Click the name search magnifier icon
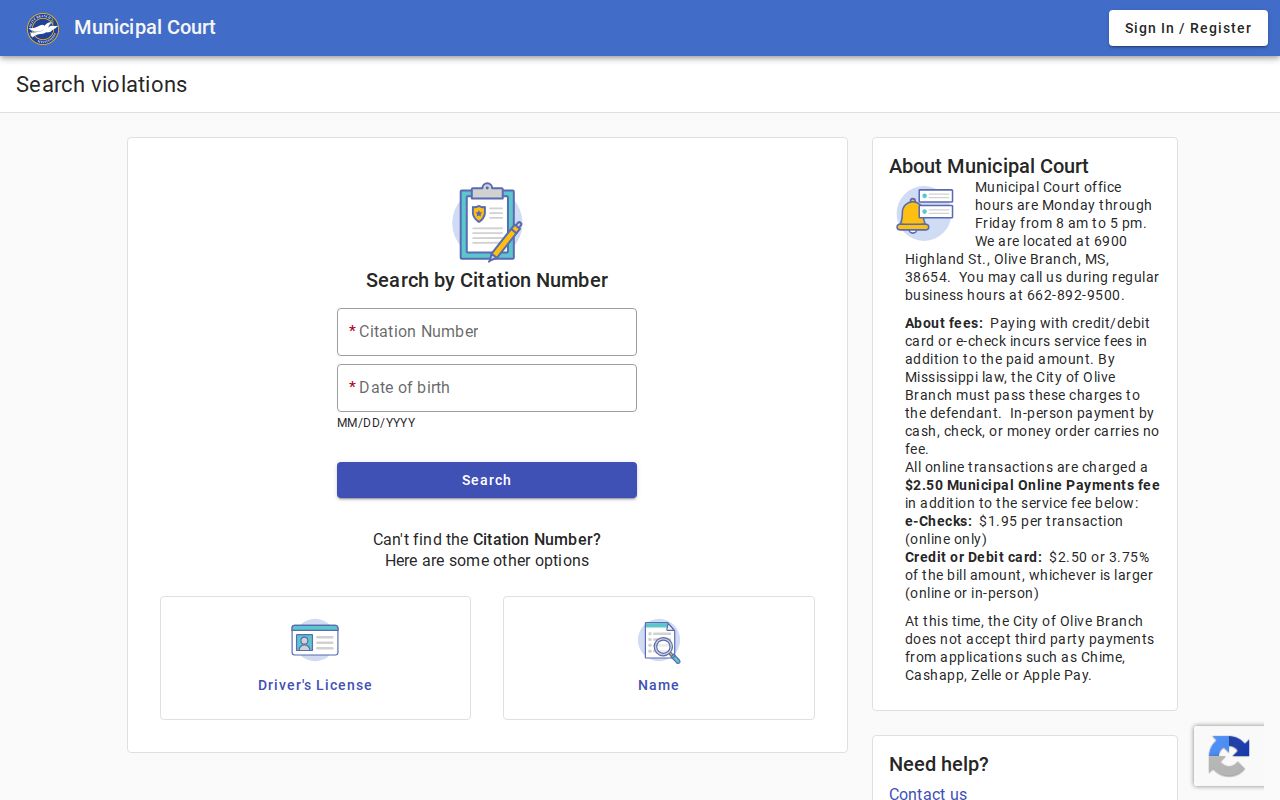Image resolution: width=1280 pixels, height=800 pixels. tap(659, 641)
